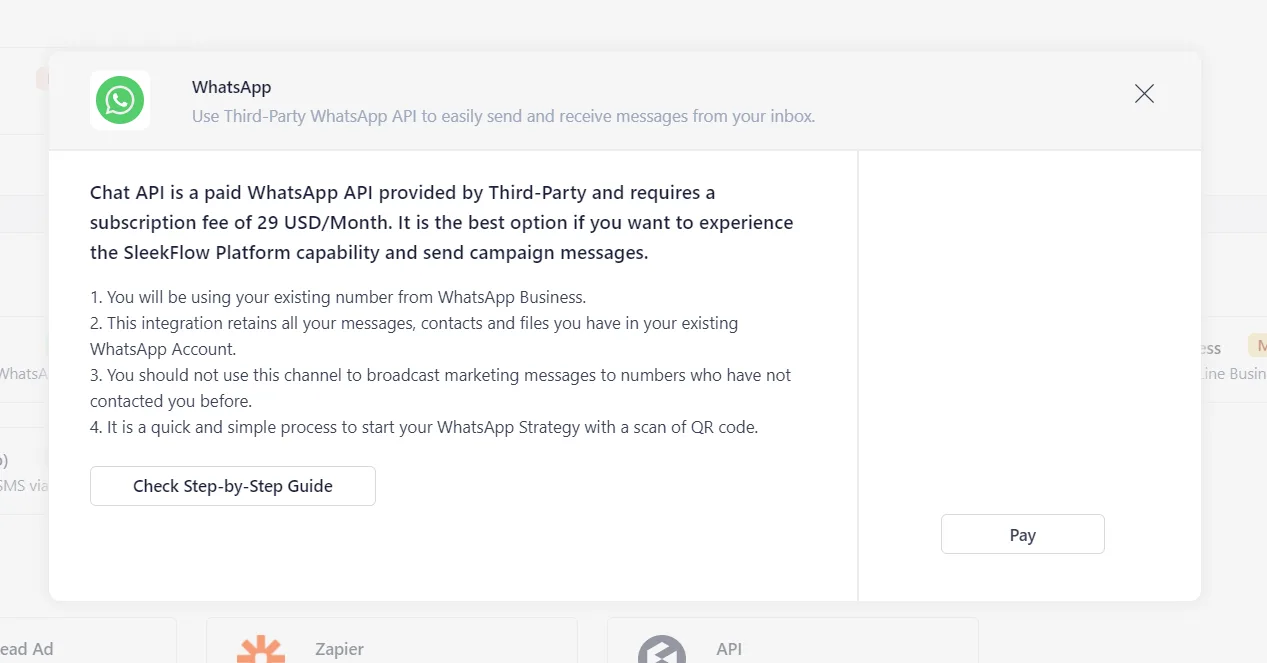Click the yellow badge at the right edge
Viewport: 1267px width, 663px height.
1257,346
